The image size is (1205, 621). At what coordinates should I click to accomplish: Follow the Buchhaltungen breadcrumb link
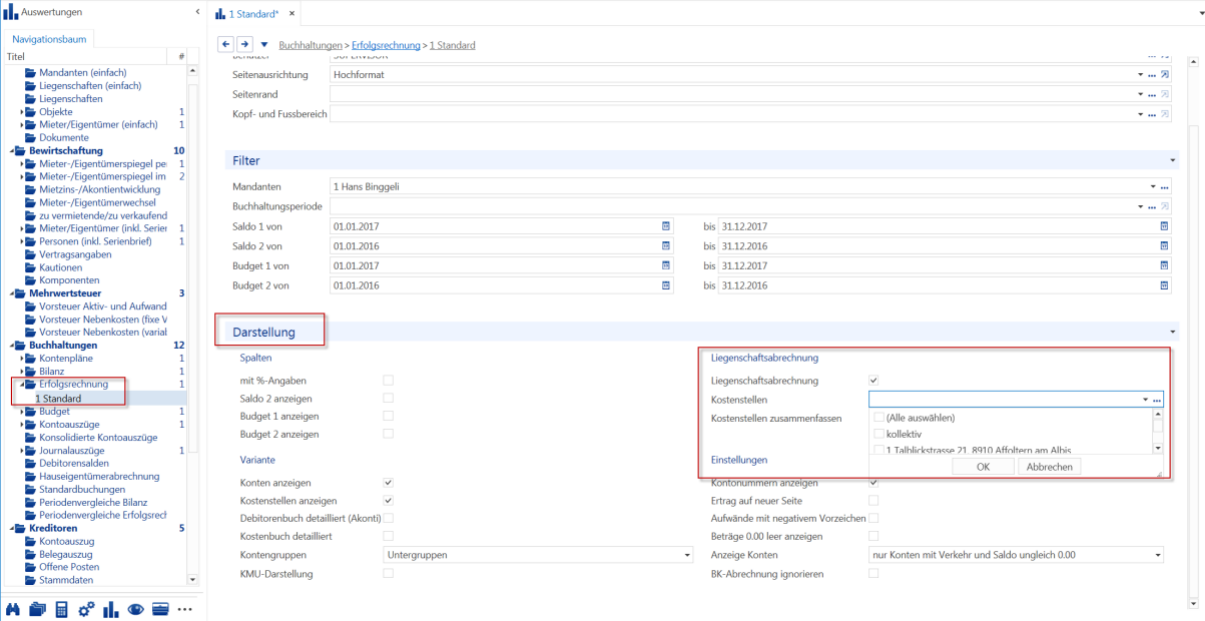point(309,46)
